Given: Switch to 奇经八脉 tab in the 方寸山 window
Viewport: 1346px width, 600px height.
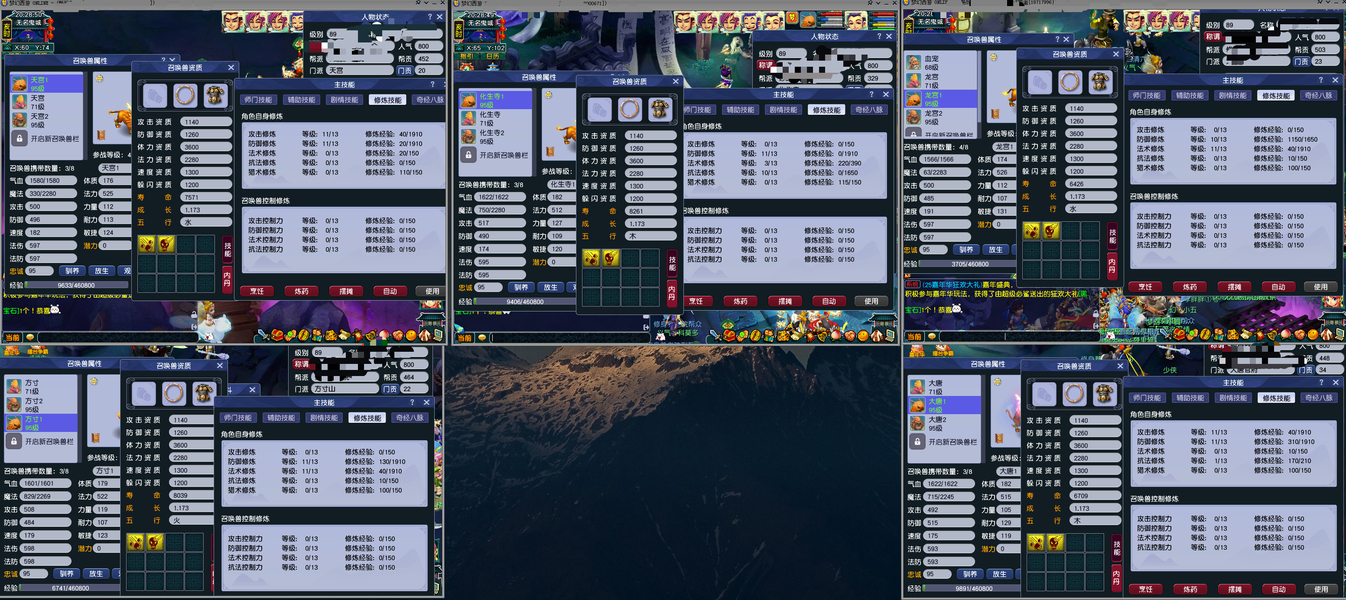Looking at the screenshot, I should click(410, 417).
